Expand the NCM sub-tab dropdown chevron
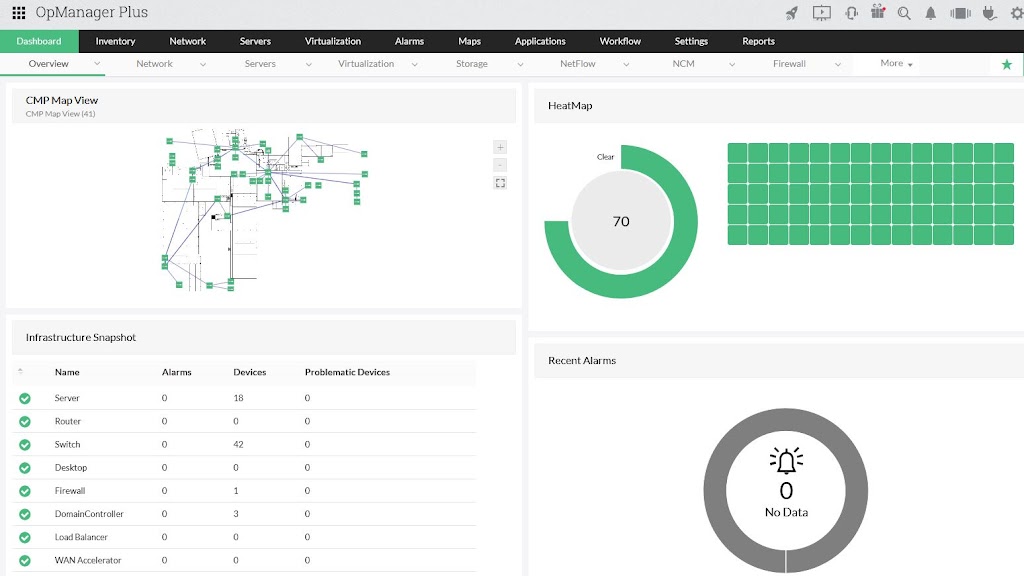The width and height of the screenshot is (1024, 576). coord(732,65)
